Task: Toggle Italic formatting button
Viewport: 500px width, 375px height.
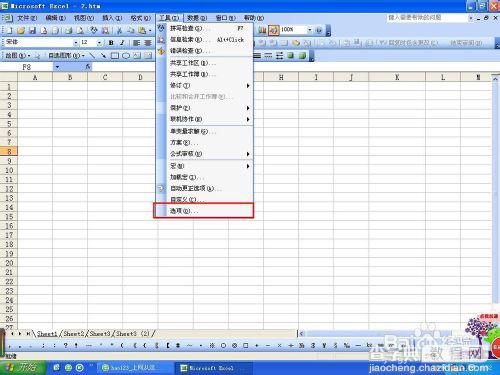Action: click(x=122, y=43)
